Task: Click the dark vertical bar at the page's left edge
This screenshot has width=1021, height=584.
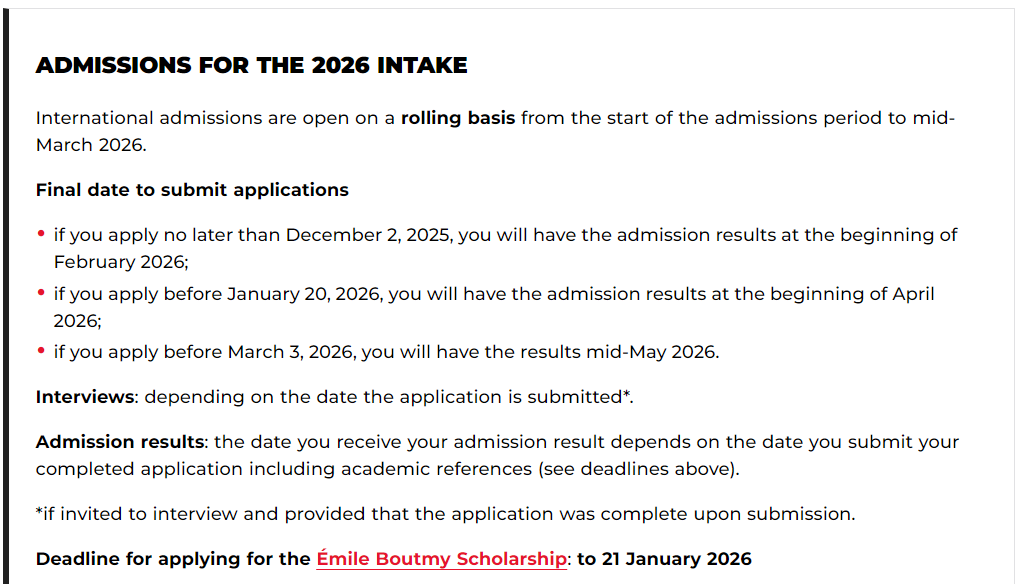Action: 5,300
